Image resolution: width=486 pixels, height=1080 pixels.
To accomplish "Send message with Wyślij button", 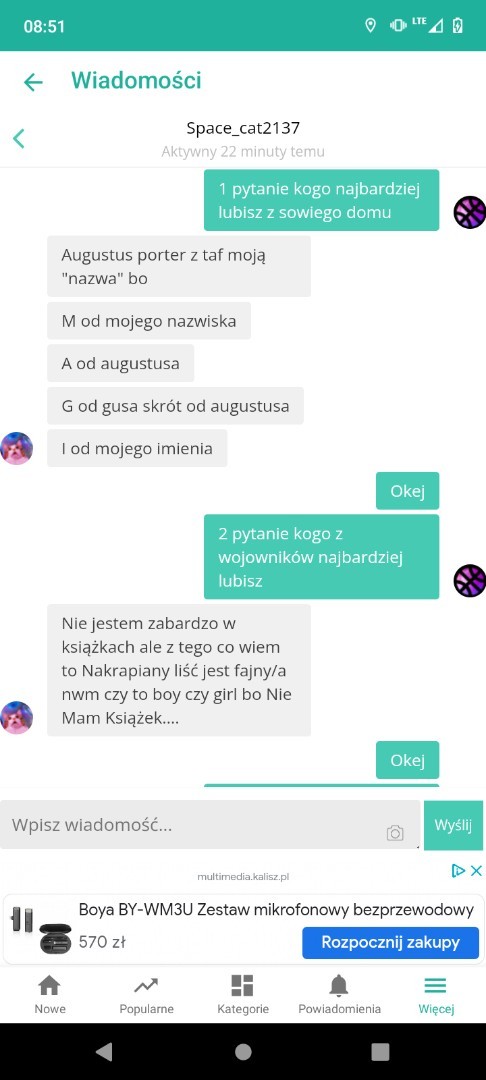I will [453, 825].
